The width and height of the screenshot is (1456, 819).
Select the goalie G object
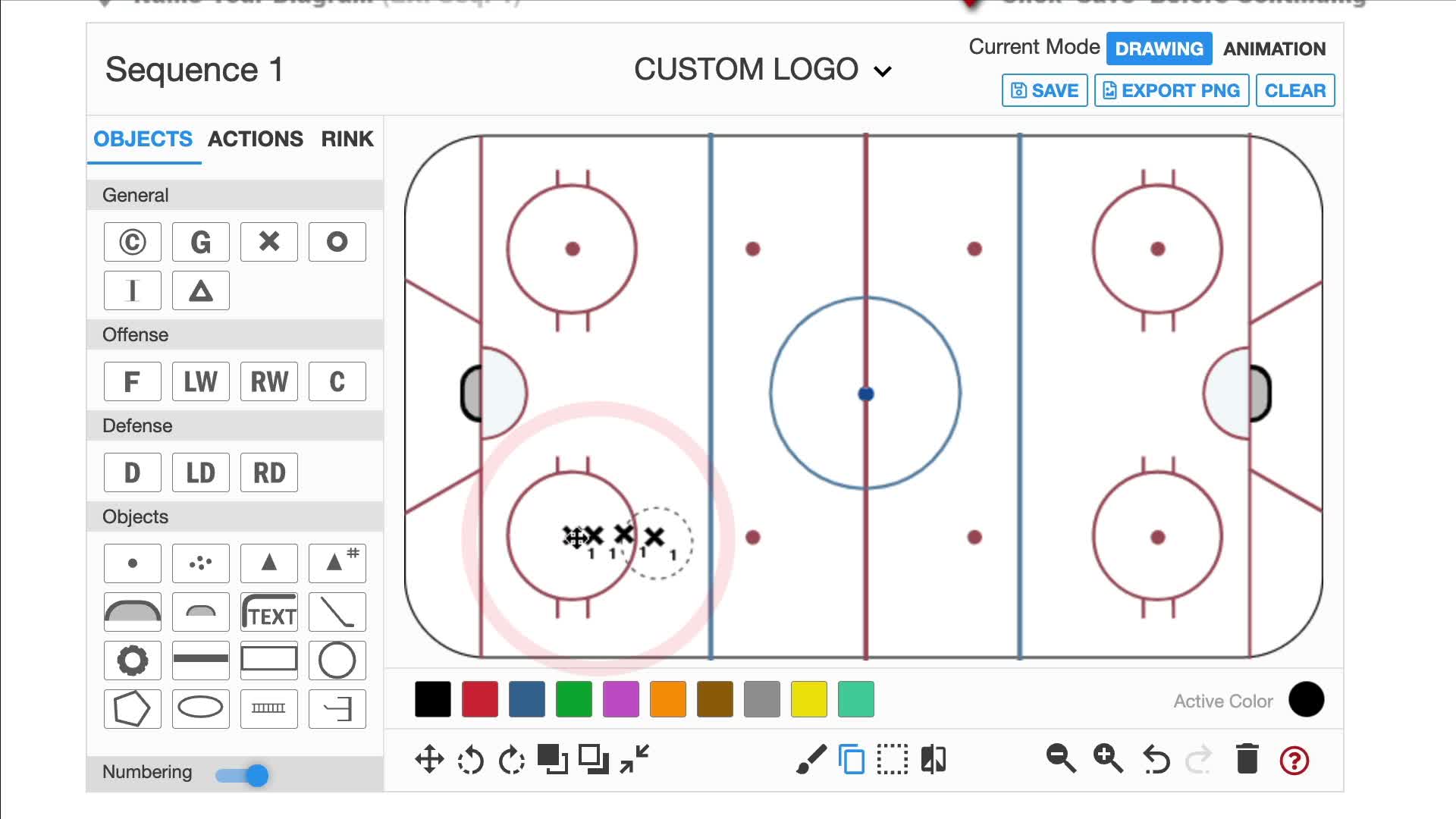(x=200, y=242)
